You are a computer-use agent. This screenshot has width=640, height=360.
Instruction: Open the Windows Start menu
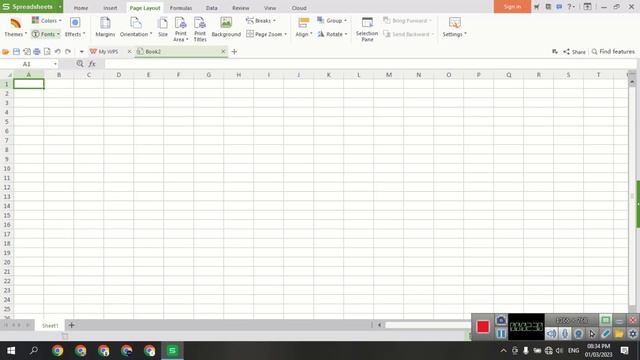pyautogui.click(x=11, y=351)
